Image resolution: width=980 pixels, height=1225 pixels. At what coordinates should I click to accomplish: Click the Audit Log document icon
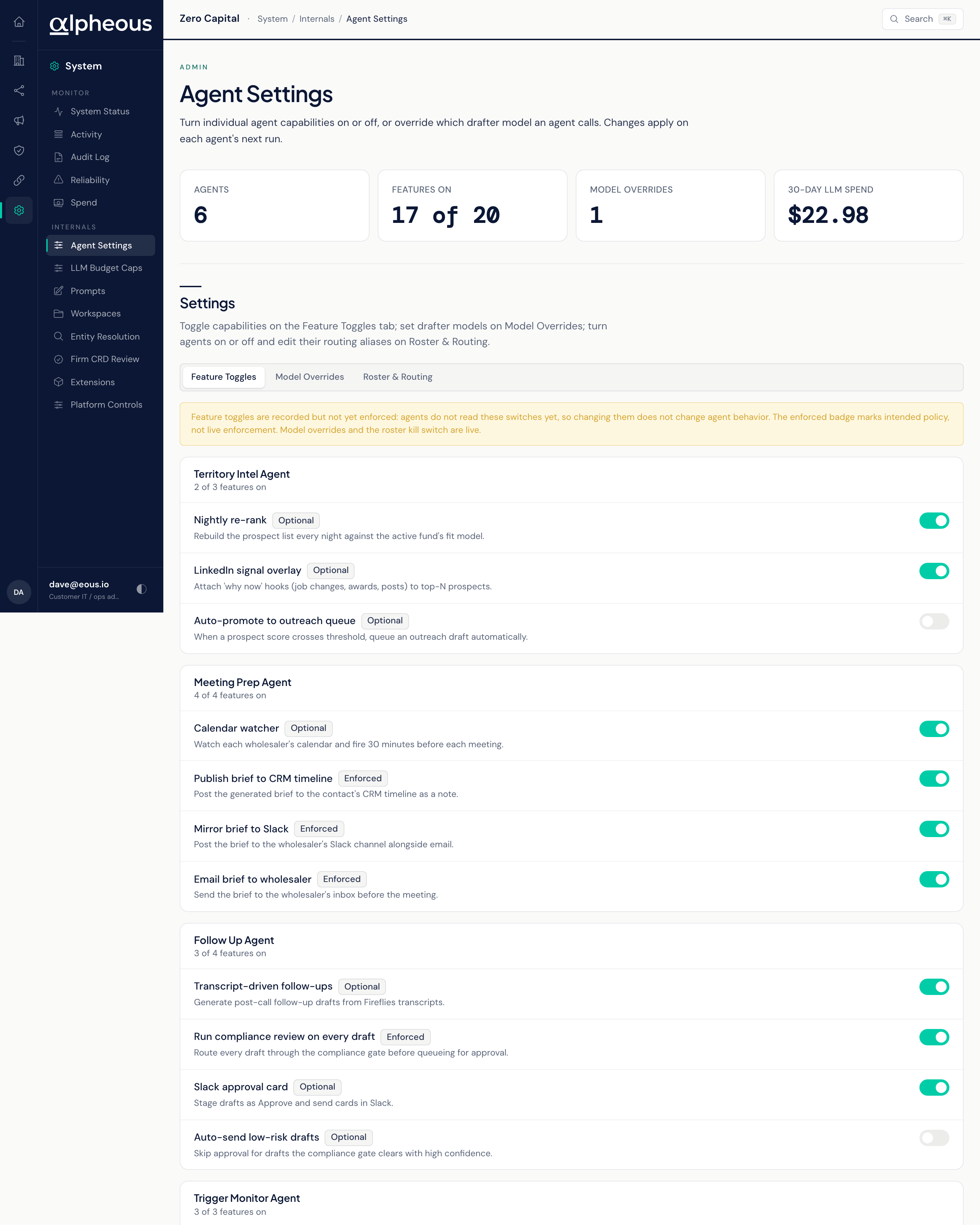[59, 158]
